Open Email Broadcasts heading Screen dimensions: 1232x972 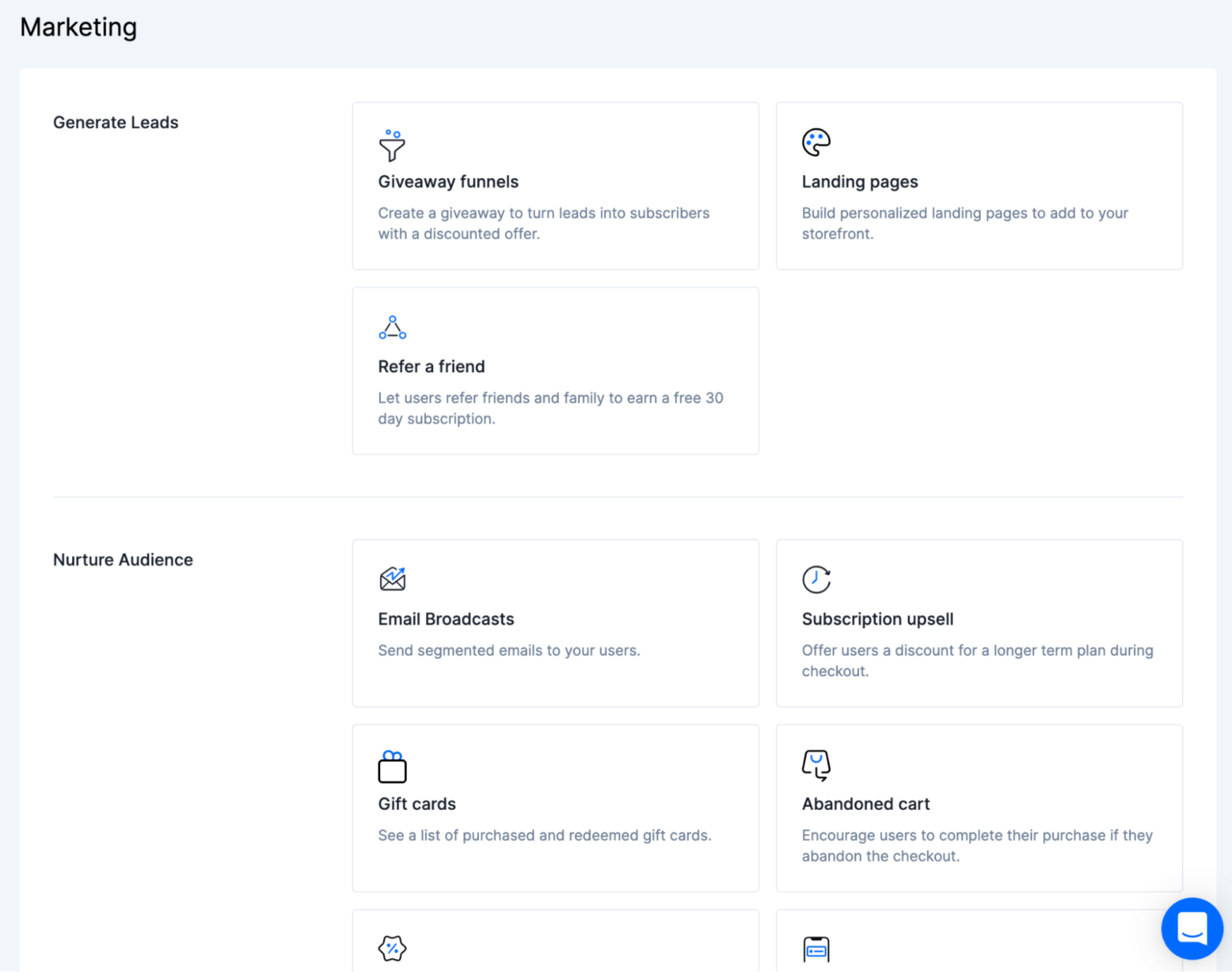[x=446, y=619]
